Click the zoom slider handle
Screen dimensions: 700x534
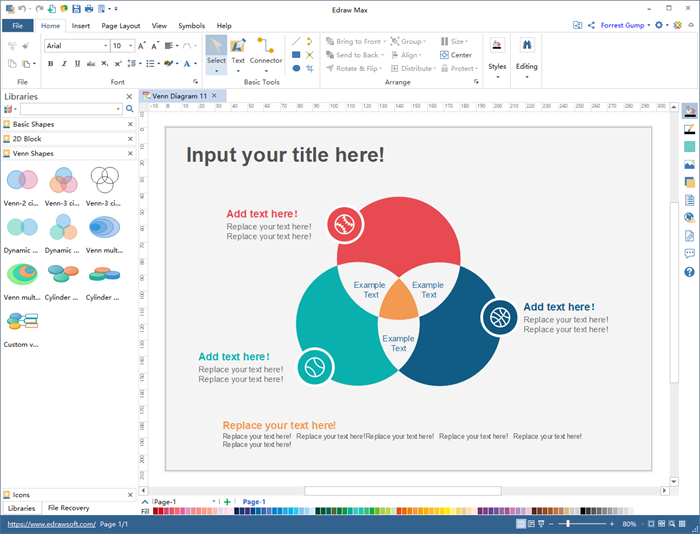[569, 524]
